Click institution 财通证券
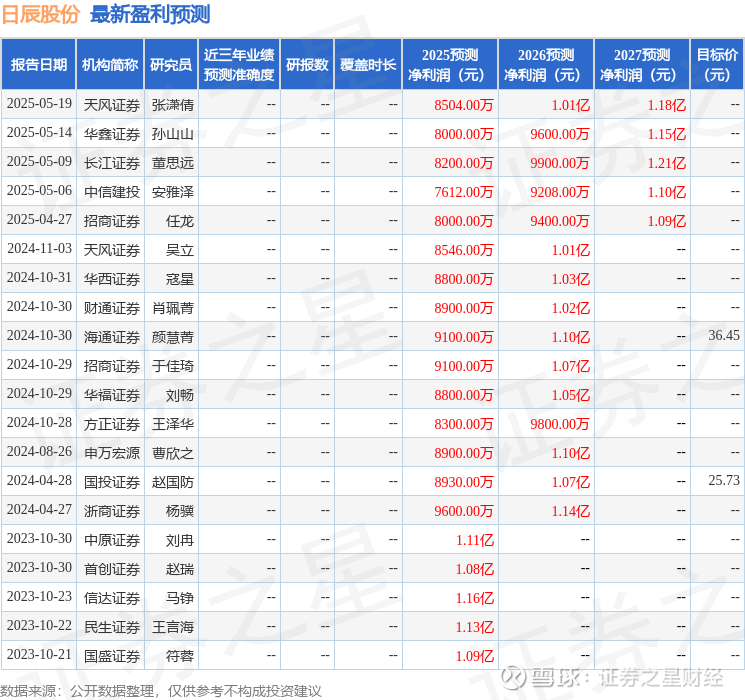The image size is (745, 700). tap(112, 308)
